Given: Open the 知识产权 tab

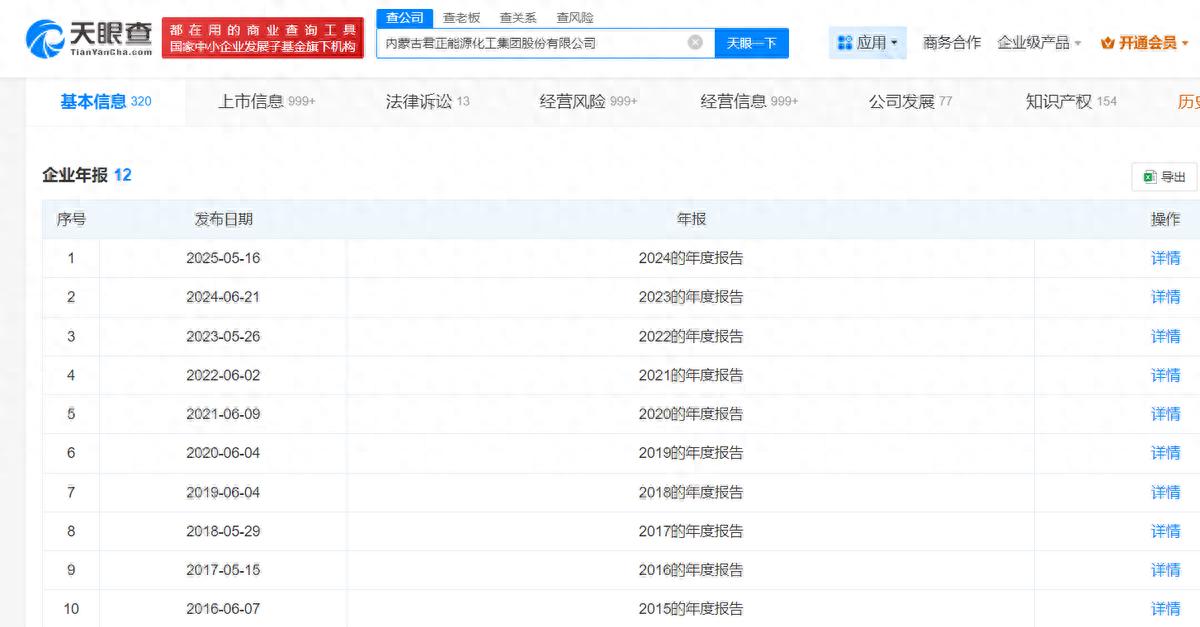Looking at the screenshot, I should [1070, 101].
